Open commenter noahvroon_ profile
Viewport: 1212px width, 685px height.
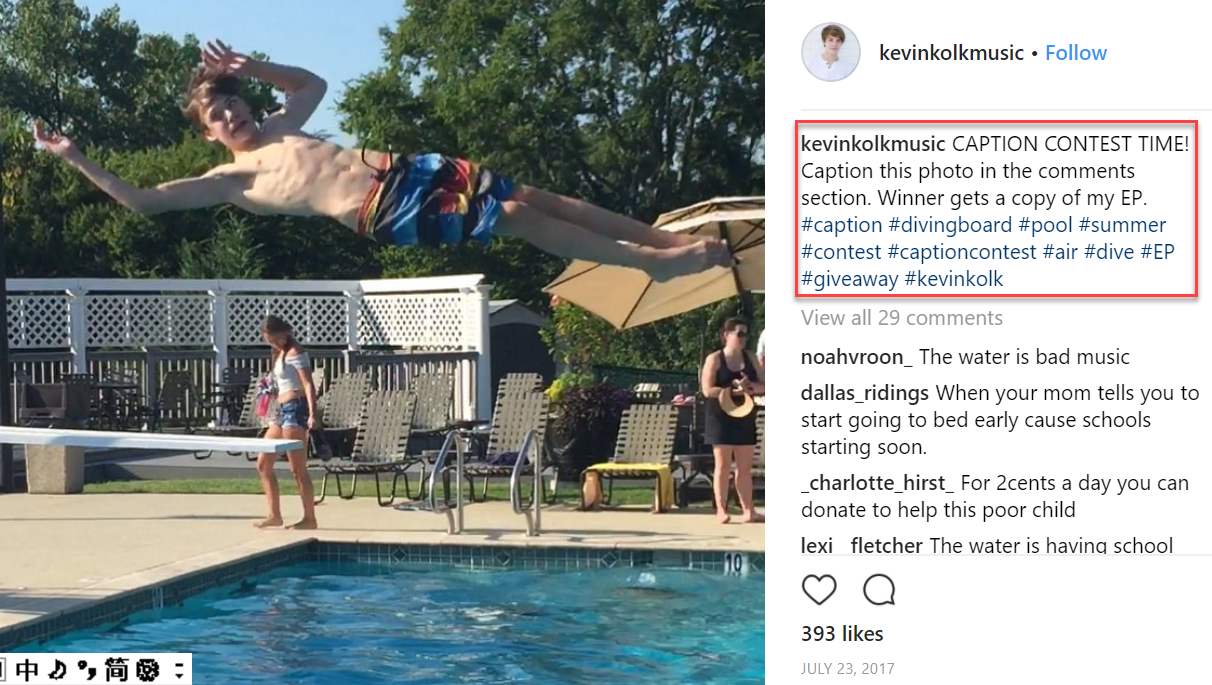(x=856, y=357)
